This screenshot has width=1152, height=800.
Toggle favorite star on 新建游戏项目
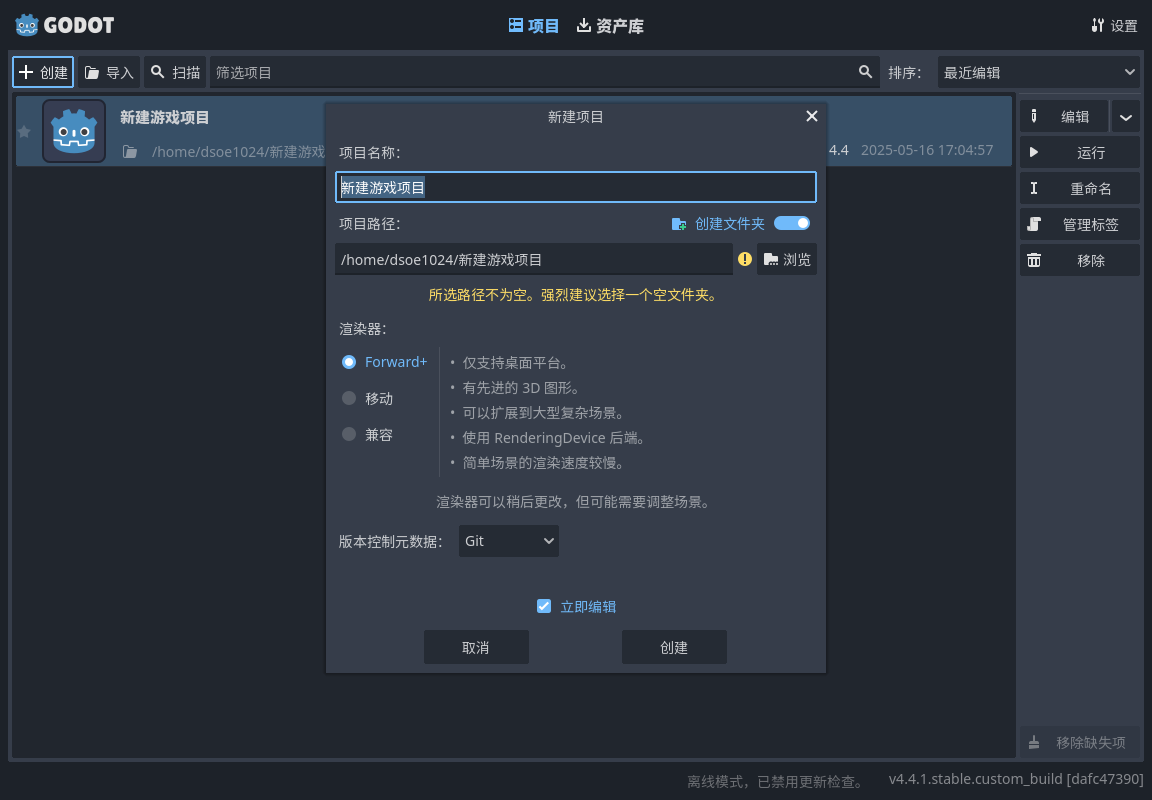pos(24,131)
